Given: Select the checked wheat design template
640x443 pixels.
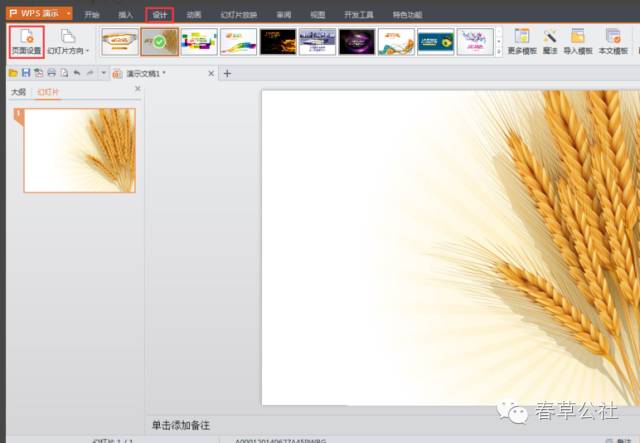Looking at the screenshot, I should click(160, 42).
